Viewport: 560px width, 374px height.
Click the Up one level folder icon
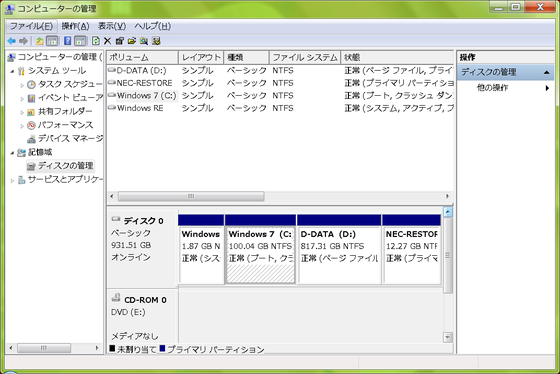pos(39,41)
